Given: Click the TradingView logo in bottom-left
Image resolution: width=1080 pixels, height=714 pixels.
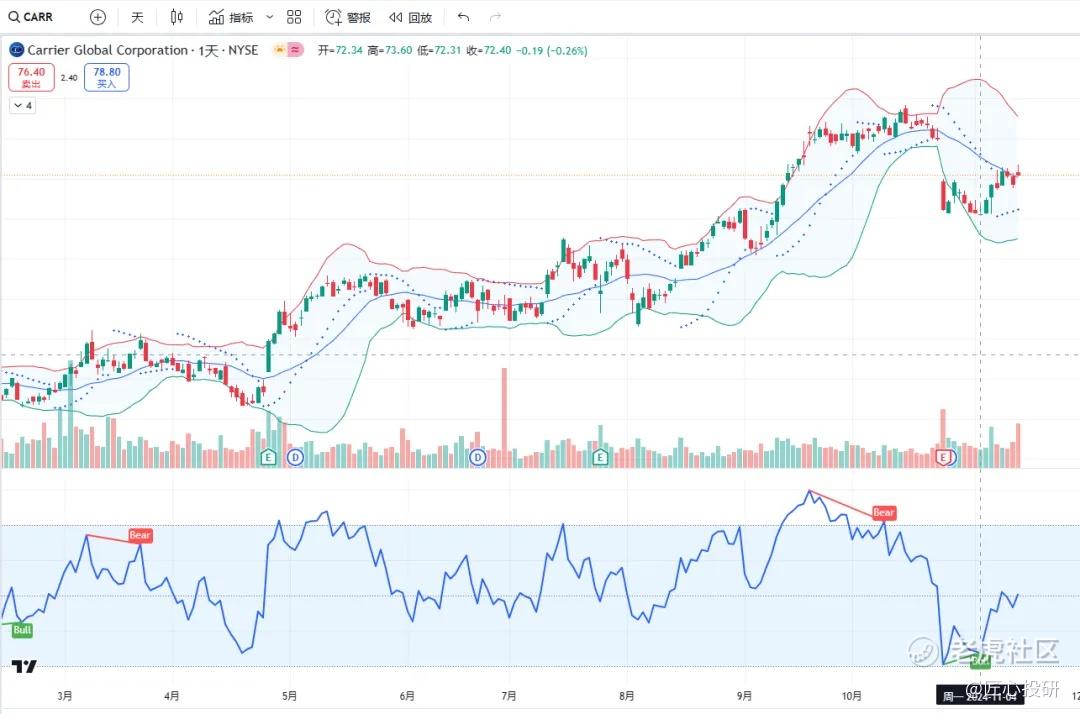Looking at the screenshot, I should click(24, 666).
